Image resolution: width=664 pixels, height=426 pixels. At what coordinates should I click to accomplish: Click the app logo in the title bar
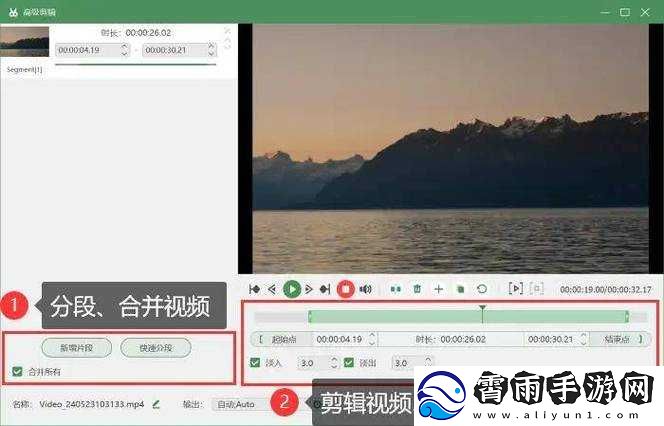coord(13,12)
